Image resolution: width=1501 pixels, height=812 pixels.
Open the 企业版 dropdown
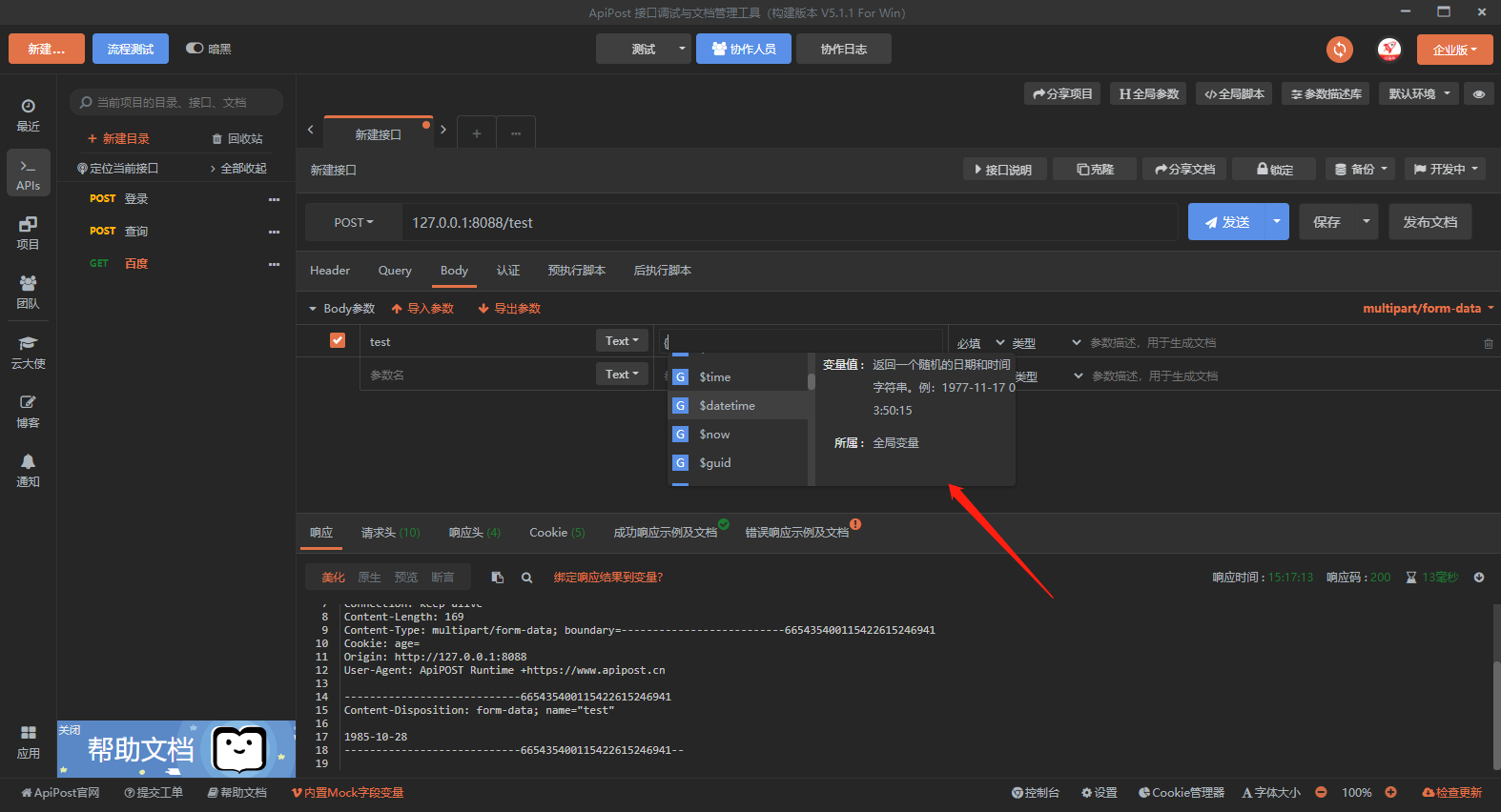(1454, 50)
